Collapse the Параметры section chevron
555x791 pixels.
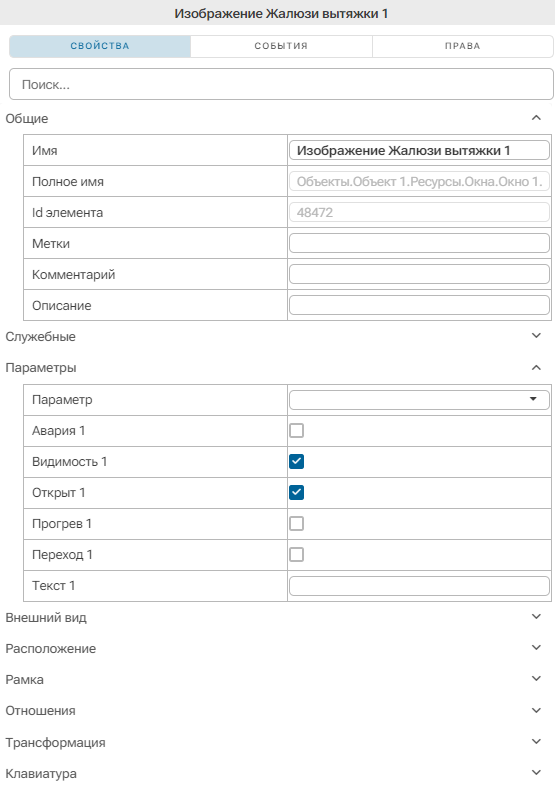coord(536,368)
